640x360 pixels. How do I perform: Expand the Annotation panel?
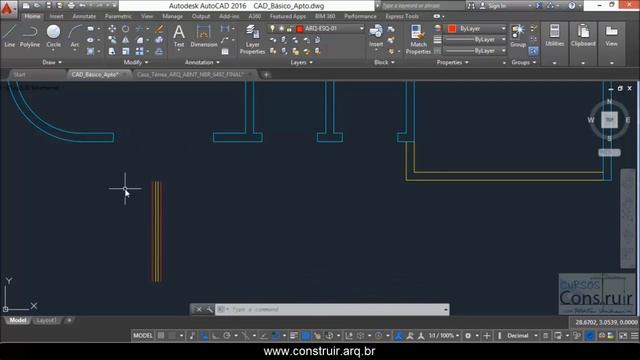click(202, 62)
